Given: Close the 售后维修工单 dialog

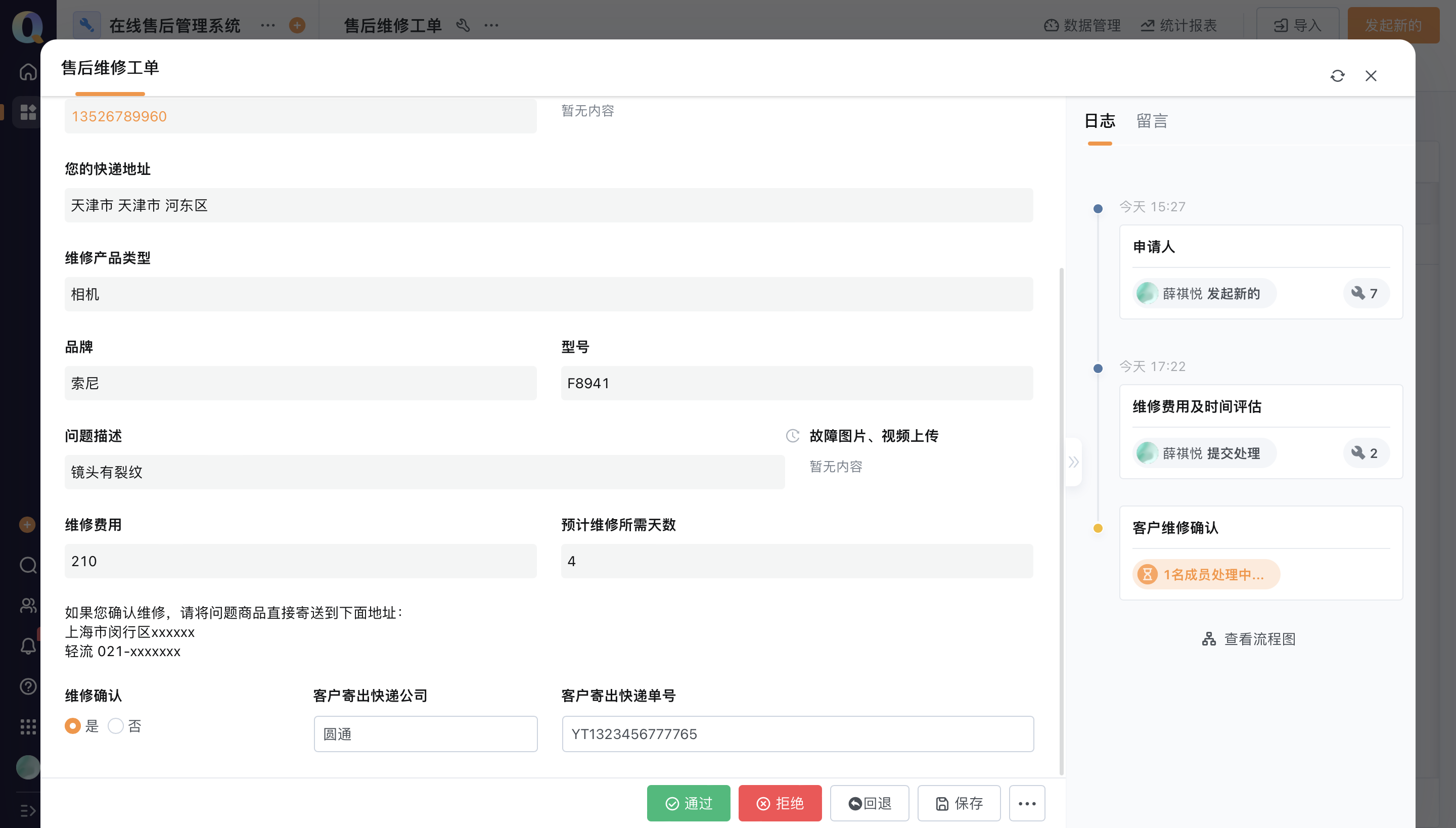Looking at the screenshot, I should click(x=1371, y=76).
